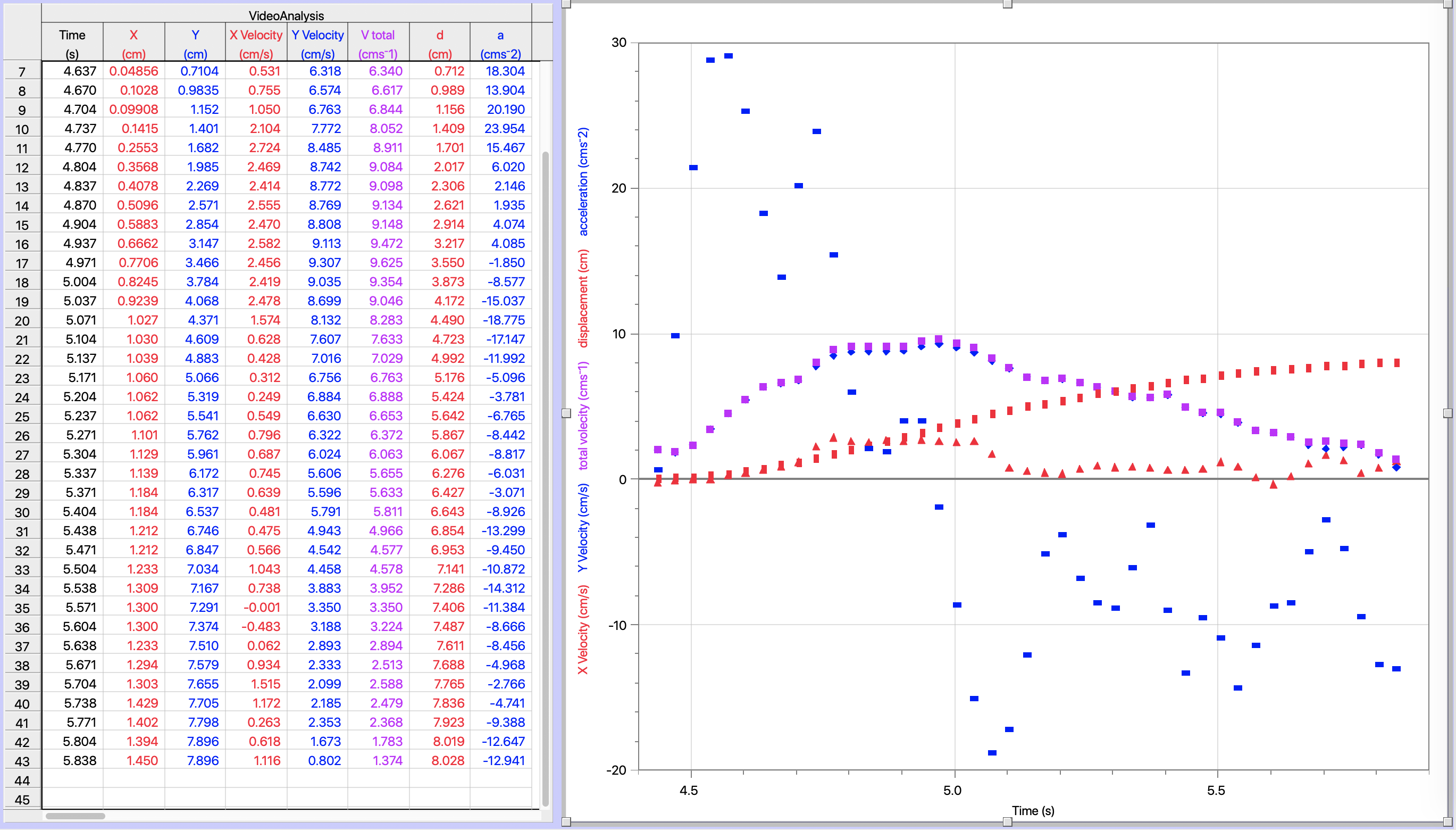Open the X Velocity y-axis label menu
Viewport: 1456px width, 830px height.
583,629
